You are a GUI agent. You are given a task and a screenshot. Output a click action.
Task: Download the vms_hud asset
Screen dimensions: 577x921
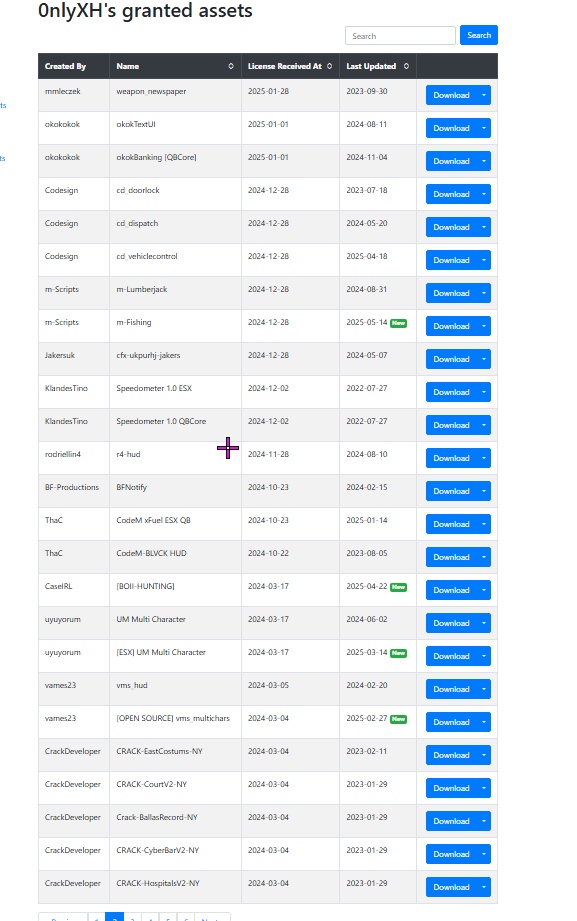pos(451,689)
